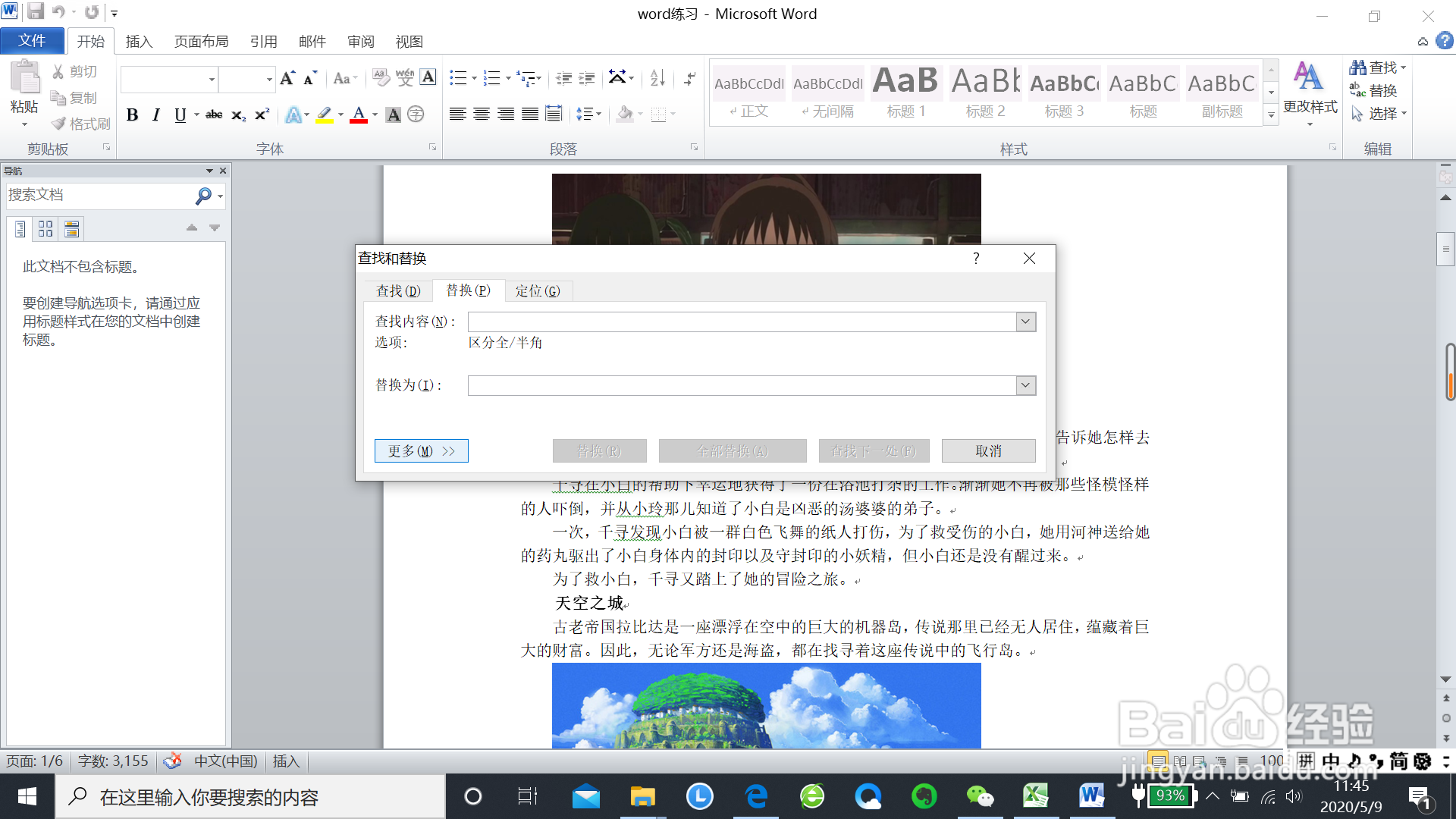The image size is (1456, 819).
Task: Click the Shading paint bucket icon
Action: pos(625,115)
